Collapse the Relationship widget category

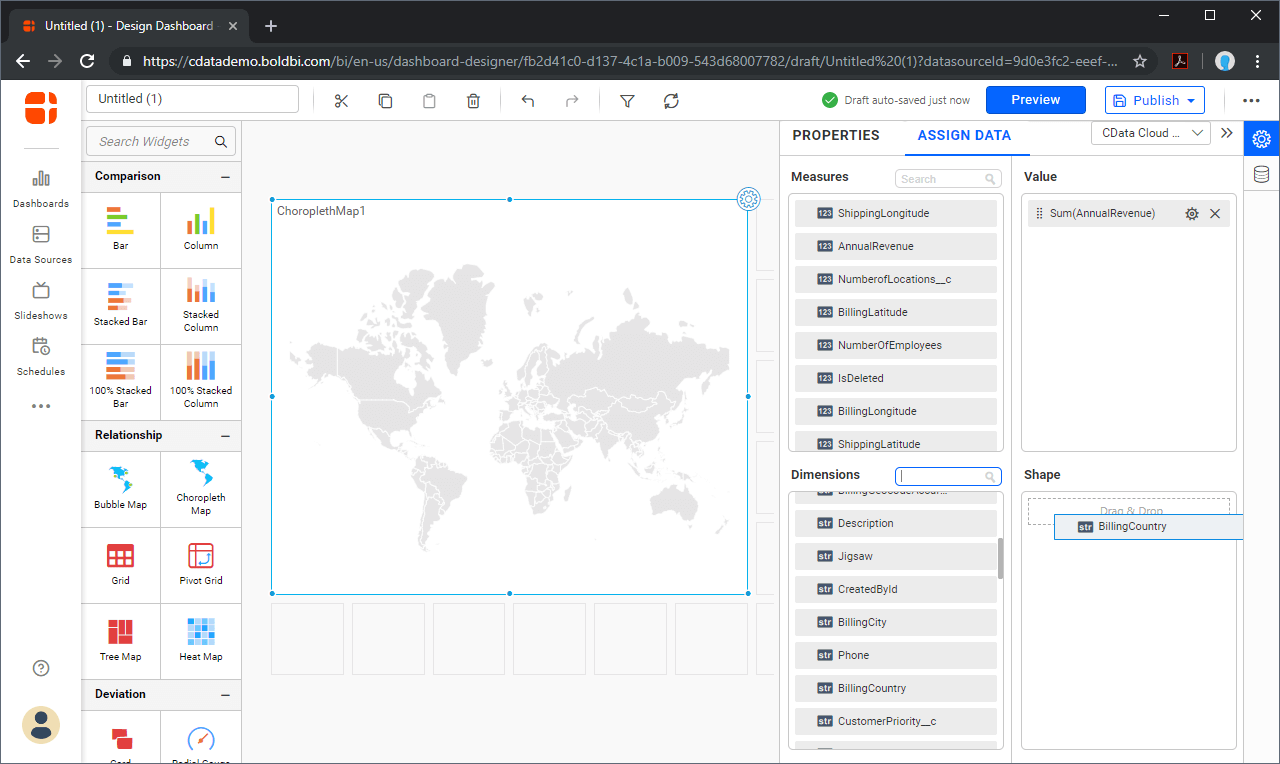[x=226, y=436]
